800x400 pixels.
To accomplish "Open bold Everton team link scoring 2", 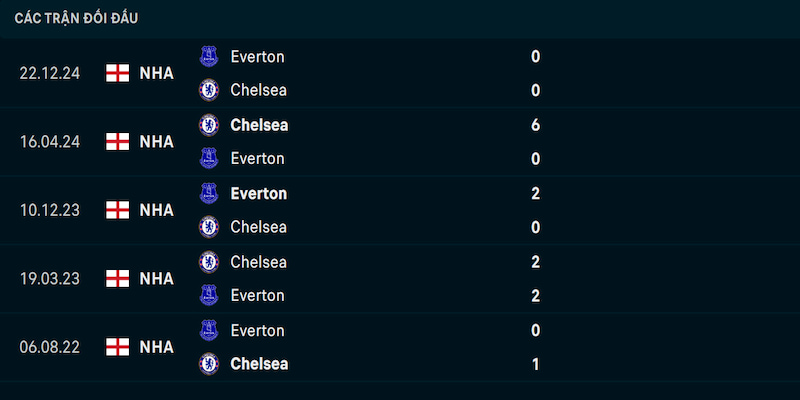I will (x=259, y=193).
